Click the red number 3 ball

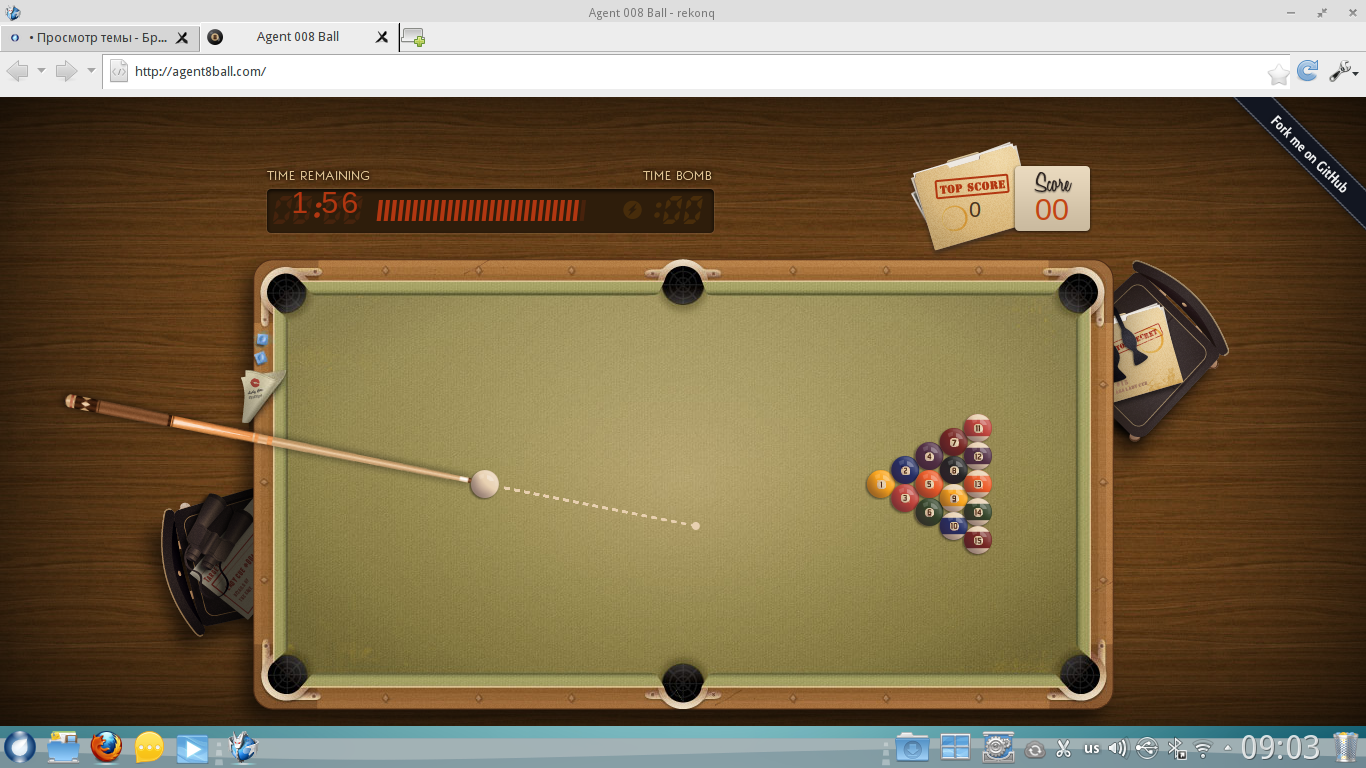coord(905,497)
